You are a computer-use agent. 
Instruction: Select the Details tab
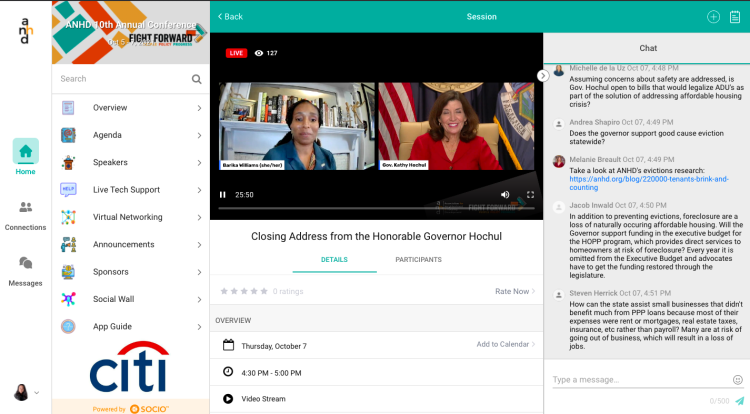334,259
